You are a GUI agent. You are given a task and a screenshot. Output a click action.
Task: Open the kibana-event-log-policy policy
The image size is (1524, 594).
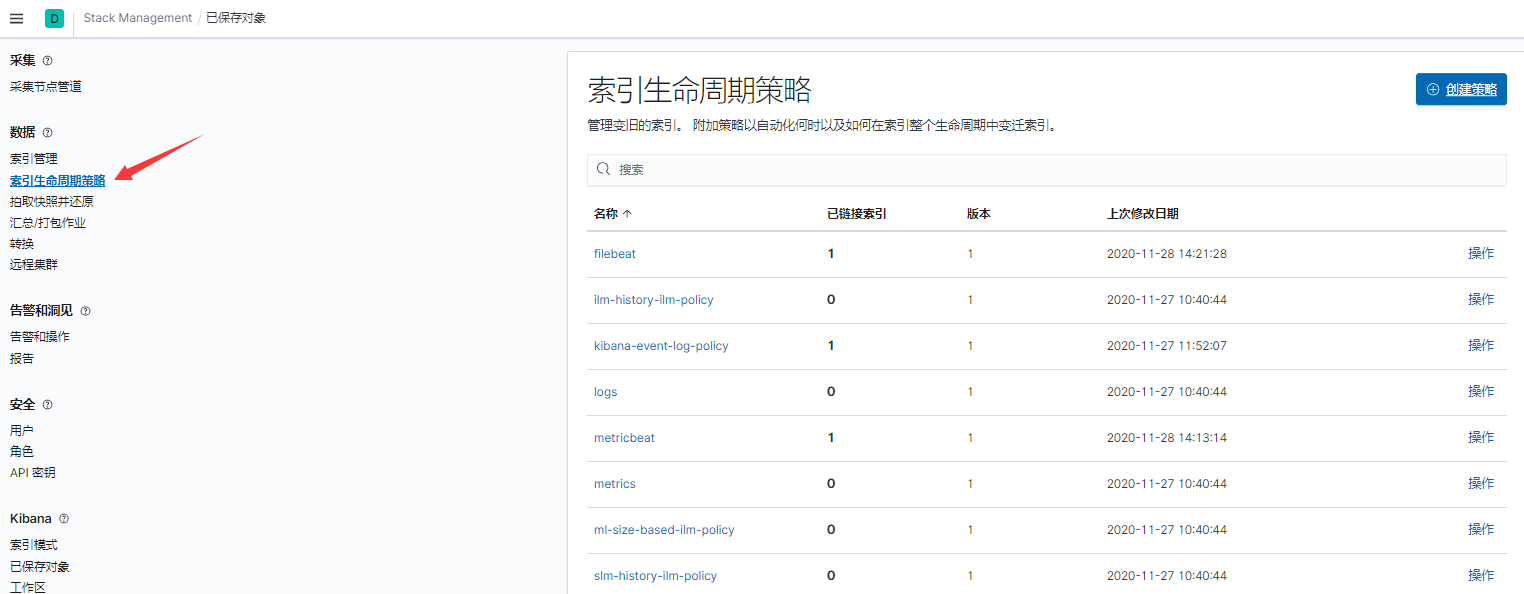(x=661, y=346)
